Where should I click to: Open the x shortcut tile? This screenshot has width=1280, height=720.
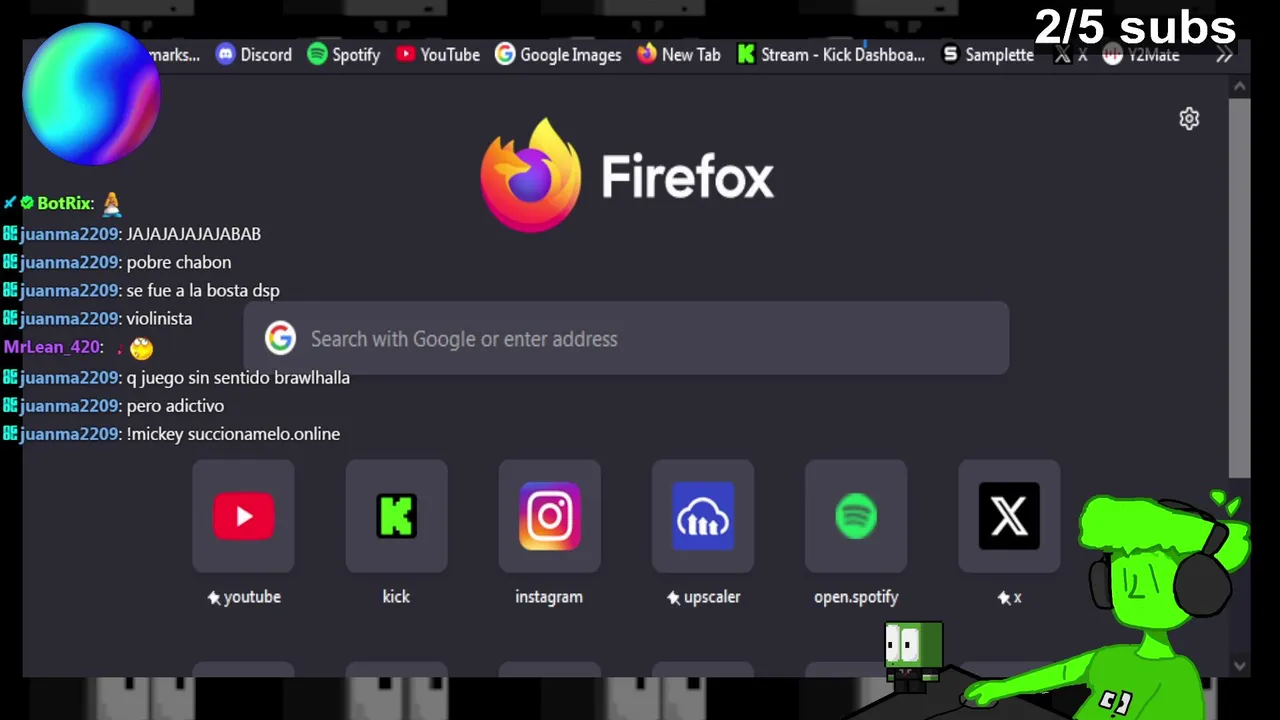coord(1009,516)
